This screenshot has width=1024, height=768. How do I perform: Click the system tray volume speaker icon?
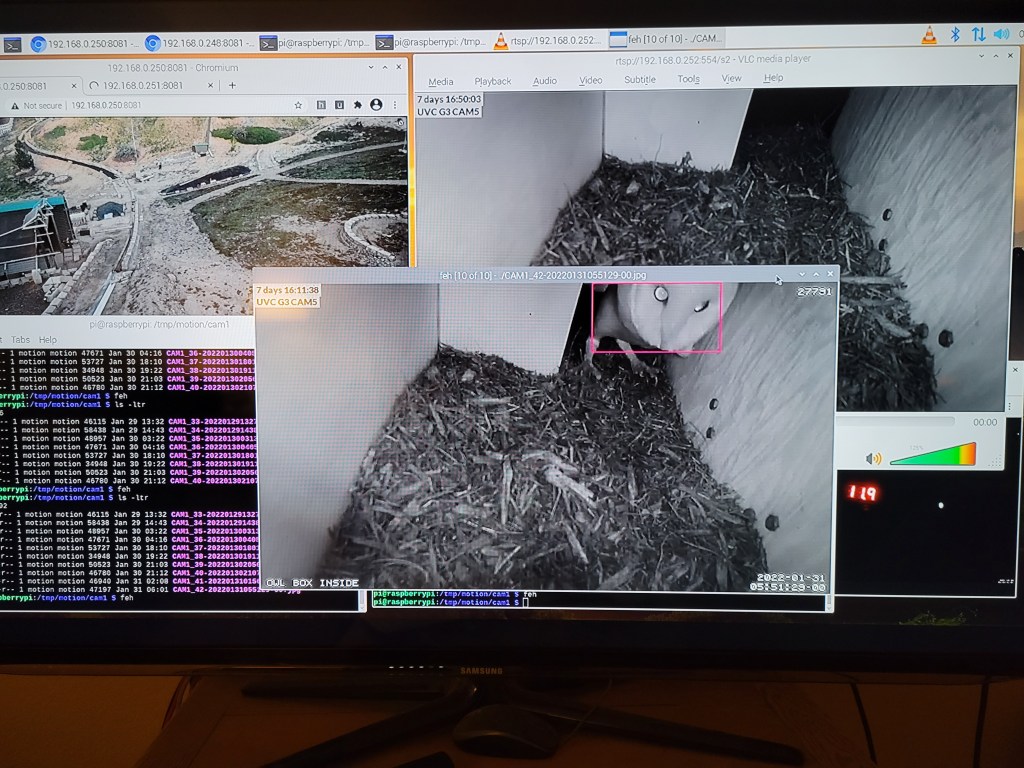1002,35
